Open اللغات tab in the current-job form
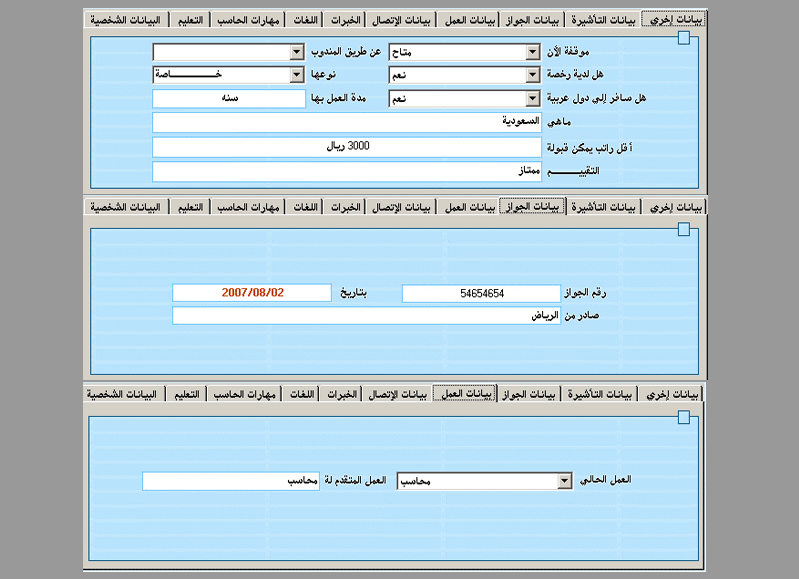The width and height of the screenshot is (799, 579). [x=302, y=394]
